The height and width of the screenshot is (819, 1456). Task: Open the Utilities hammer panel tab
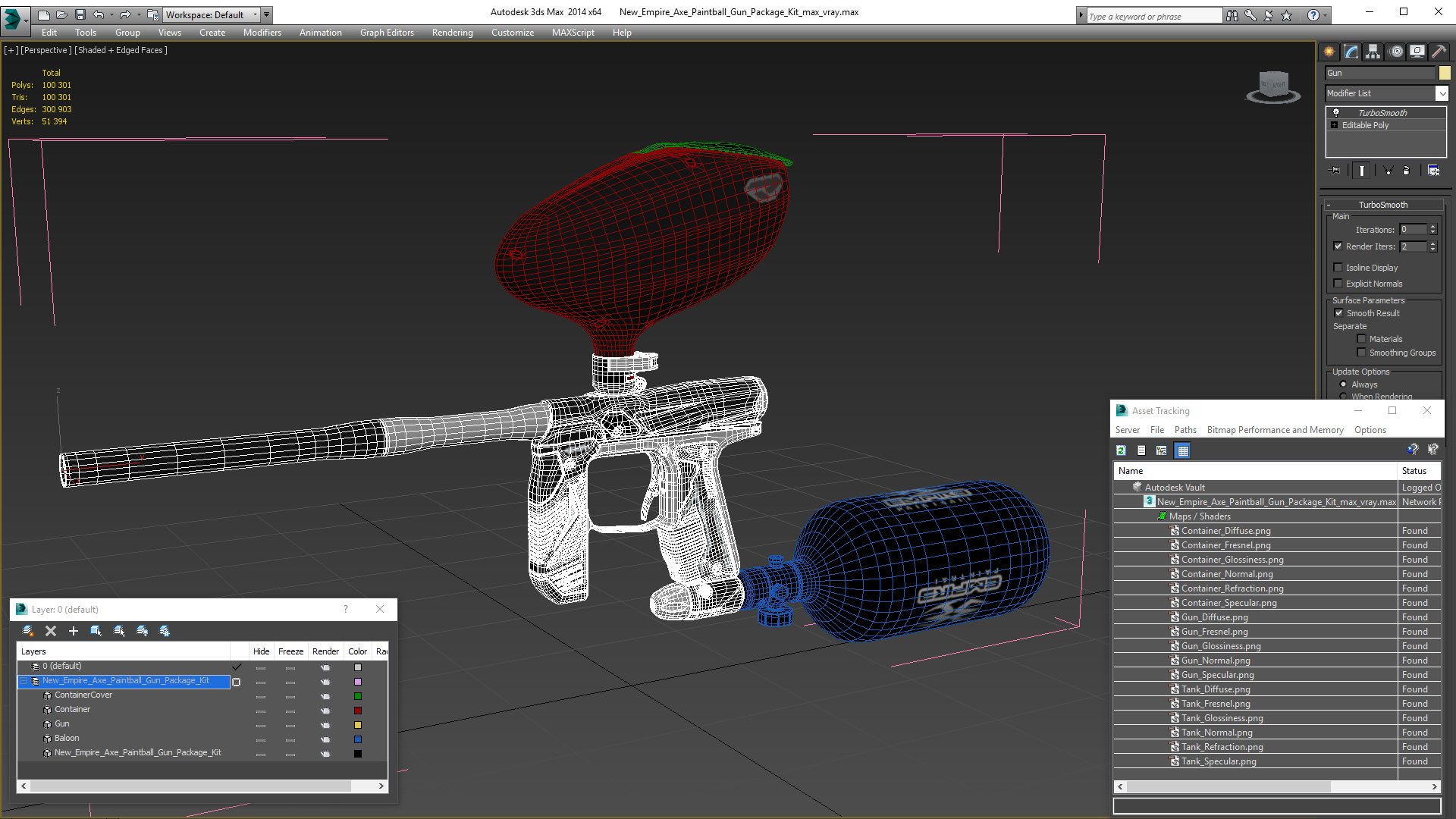tap(1439, 52)
